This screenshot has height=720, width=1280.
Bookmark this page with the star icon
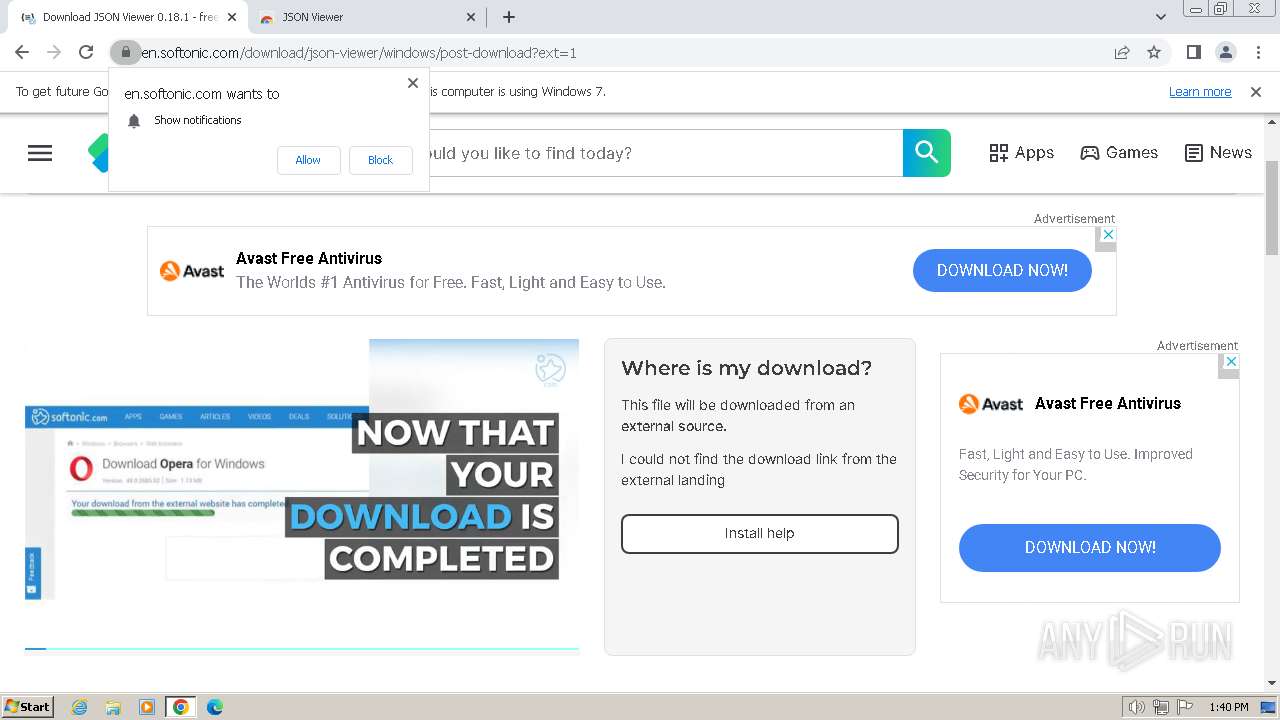coord(1154,52)
